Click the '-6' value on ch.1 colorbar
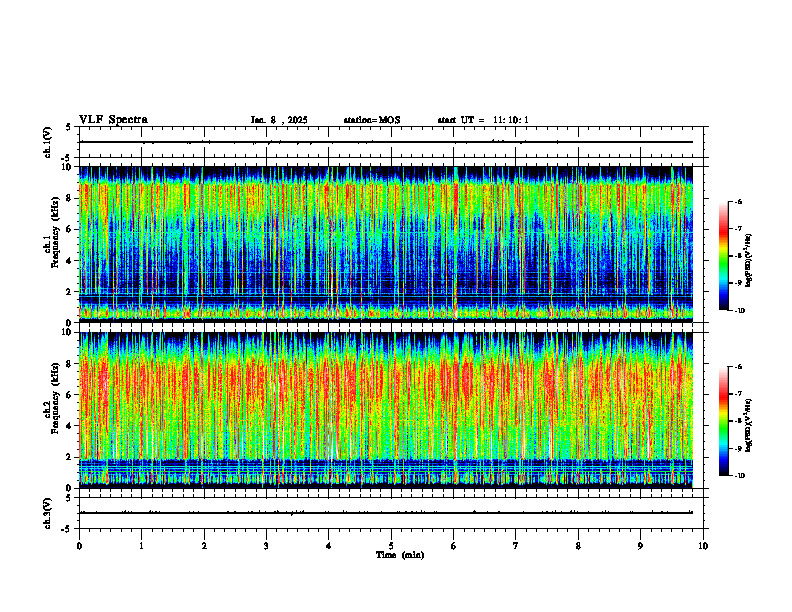This screenshot has height=612, width=792. [738, 202]
